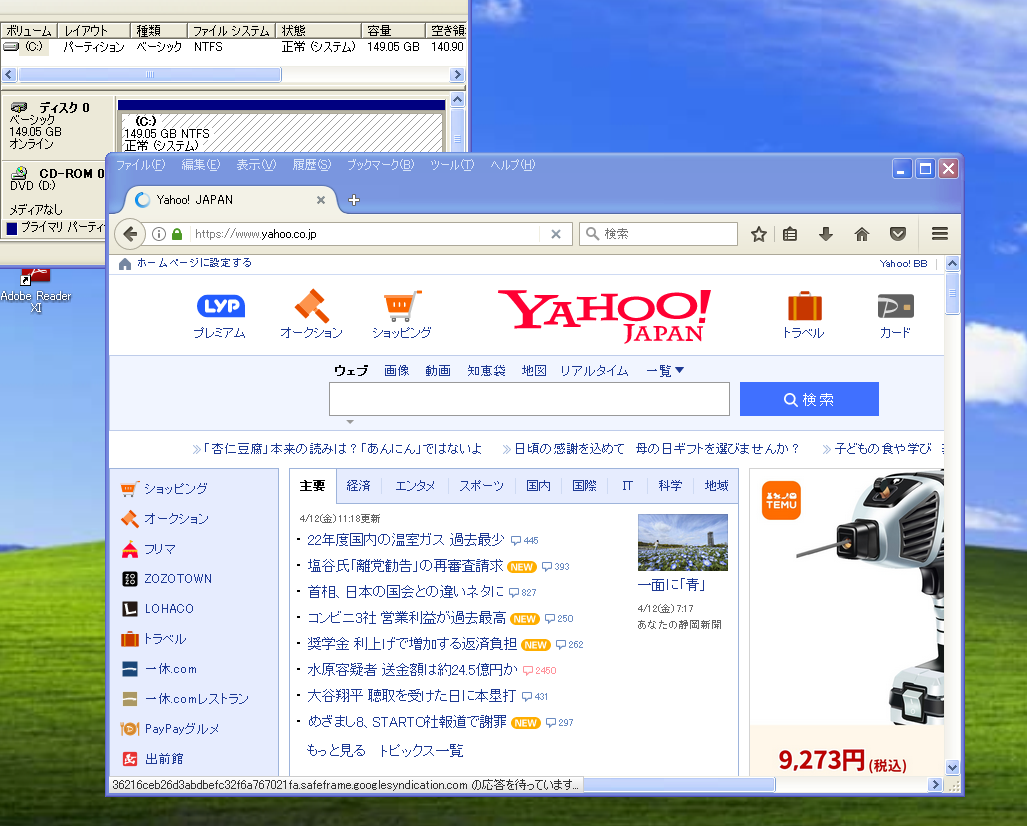The width and height of the screenshot is (1027, 826).
Task: Switch to the エンタメ news tab
Action: [x=415, y=485]
